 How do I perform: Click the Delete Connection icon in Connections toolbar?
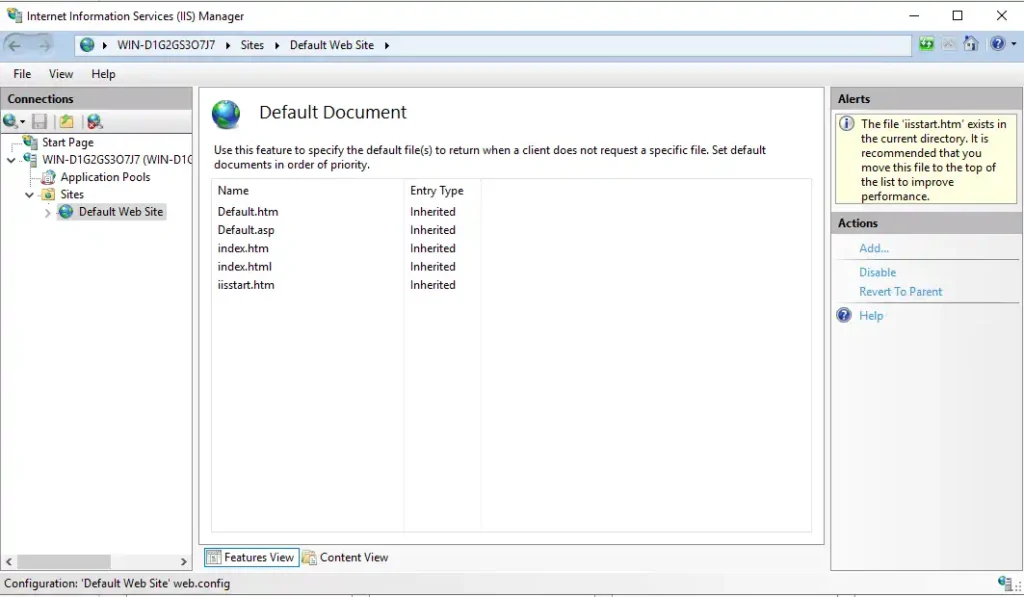pyautogui.click(x=95, y=121)
